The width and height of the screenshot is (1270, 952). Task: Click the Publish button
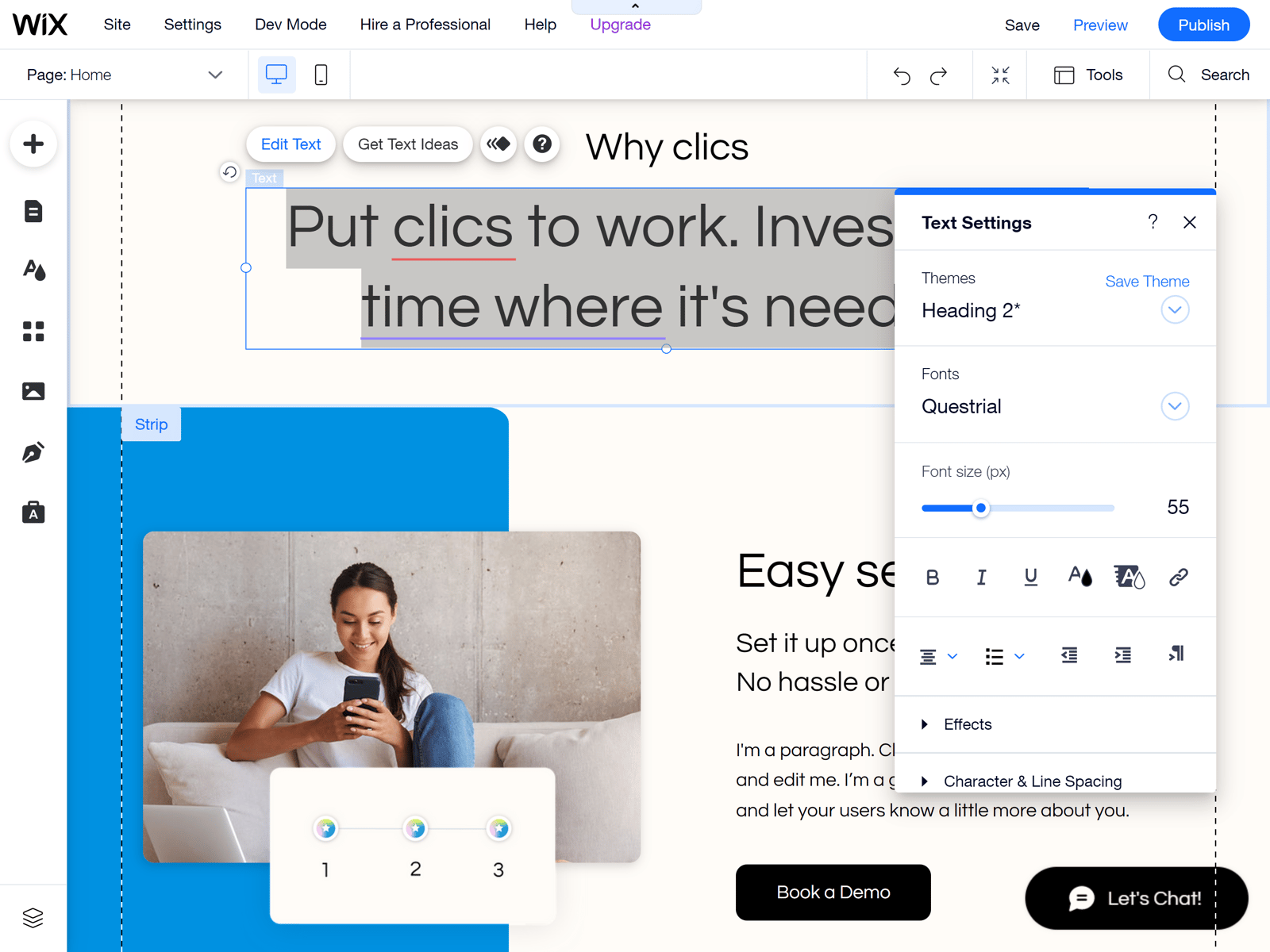point(1203,25)
